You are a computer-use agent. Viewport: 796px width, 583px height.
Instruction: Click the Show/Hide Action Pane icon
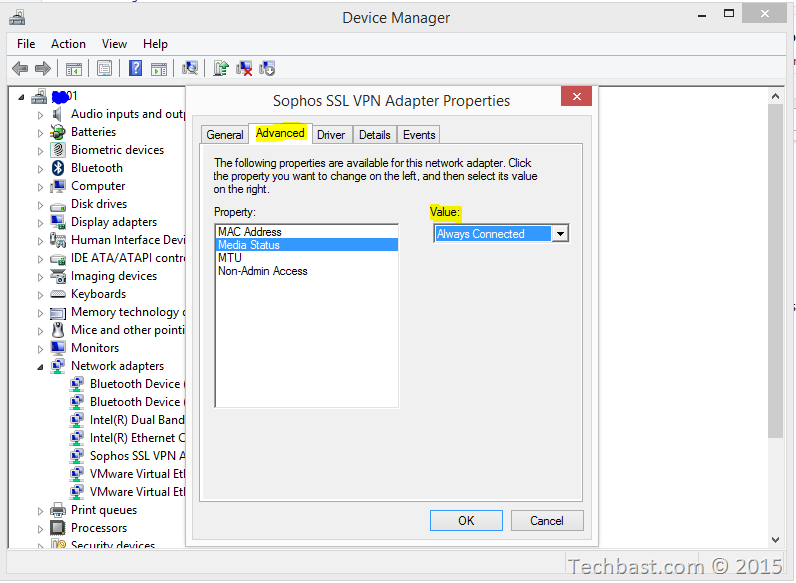click(159, 68)
